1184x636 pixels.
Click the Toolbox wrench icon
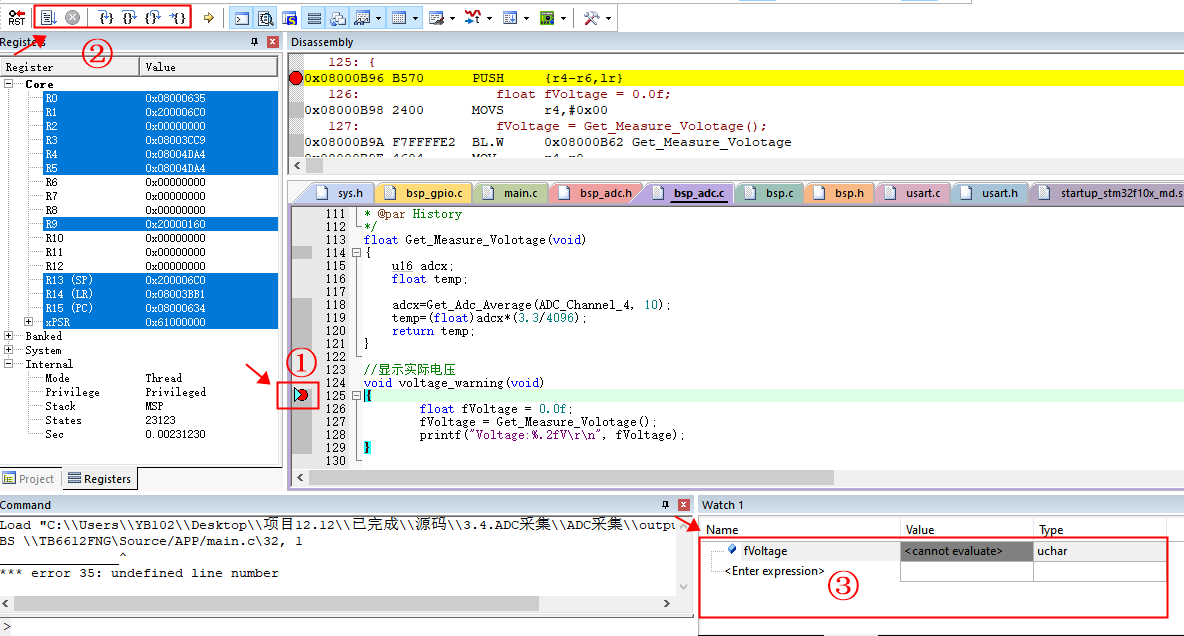click(591, 18)
